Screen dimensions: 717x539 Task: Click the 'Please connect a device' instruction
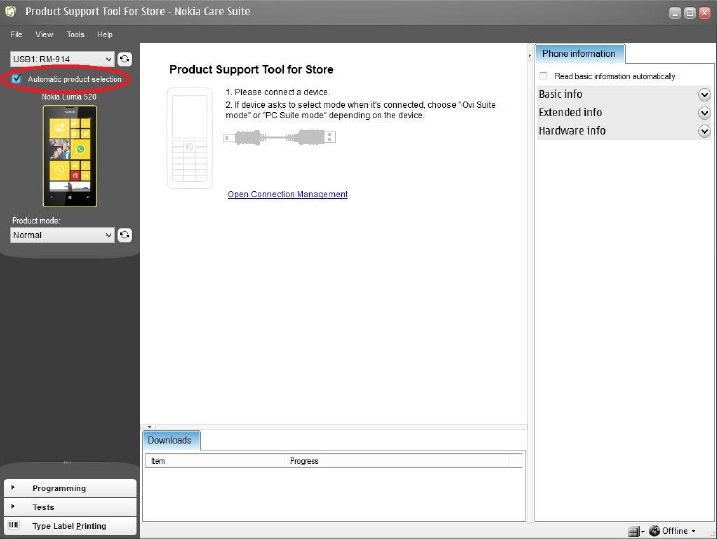(277, 92)
